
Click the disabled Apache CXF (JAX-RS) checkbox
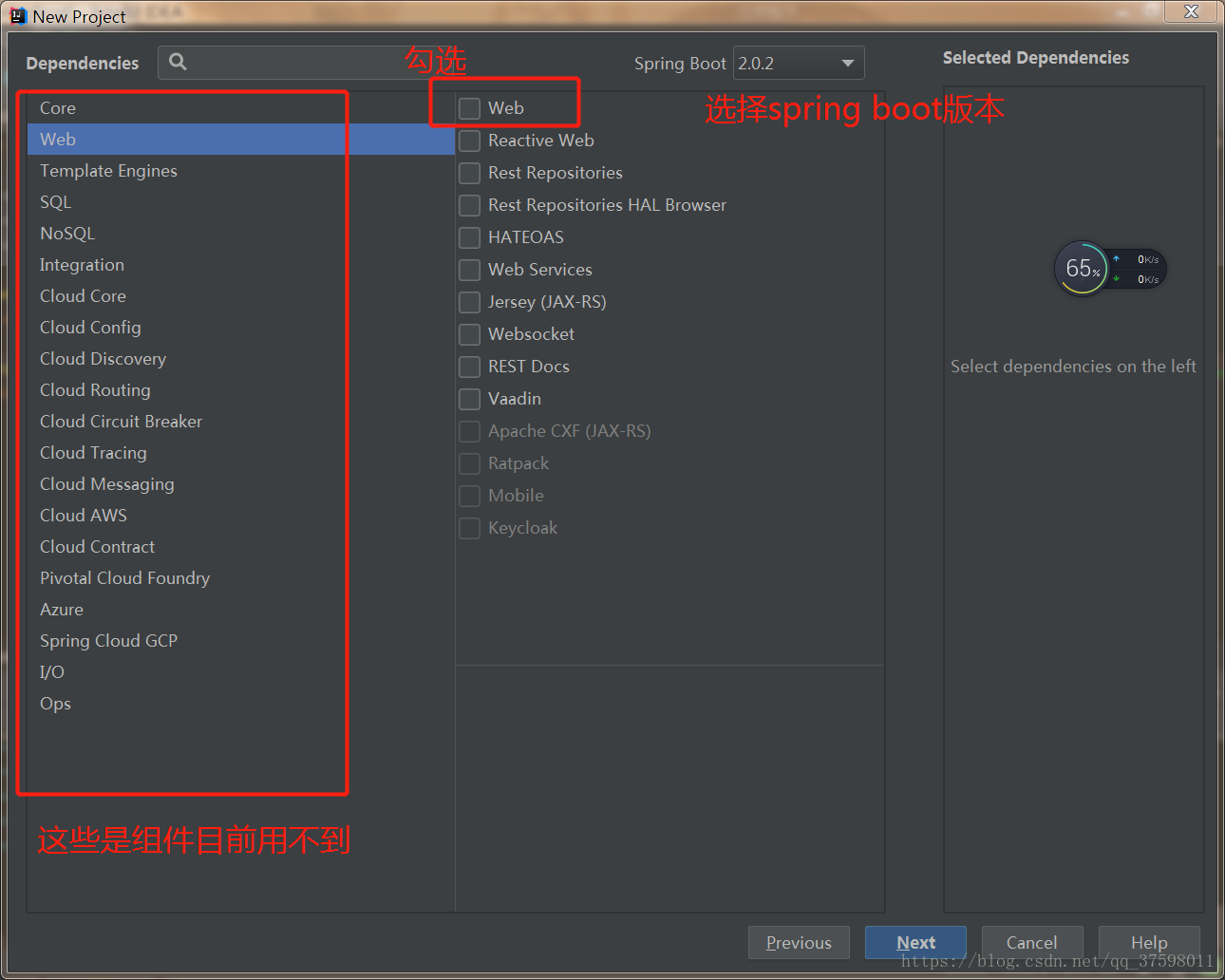click(469, 431)
